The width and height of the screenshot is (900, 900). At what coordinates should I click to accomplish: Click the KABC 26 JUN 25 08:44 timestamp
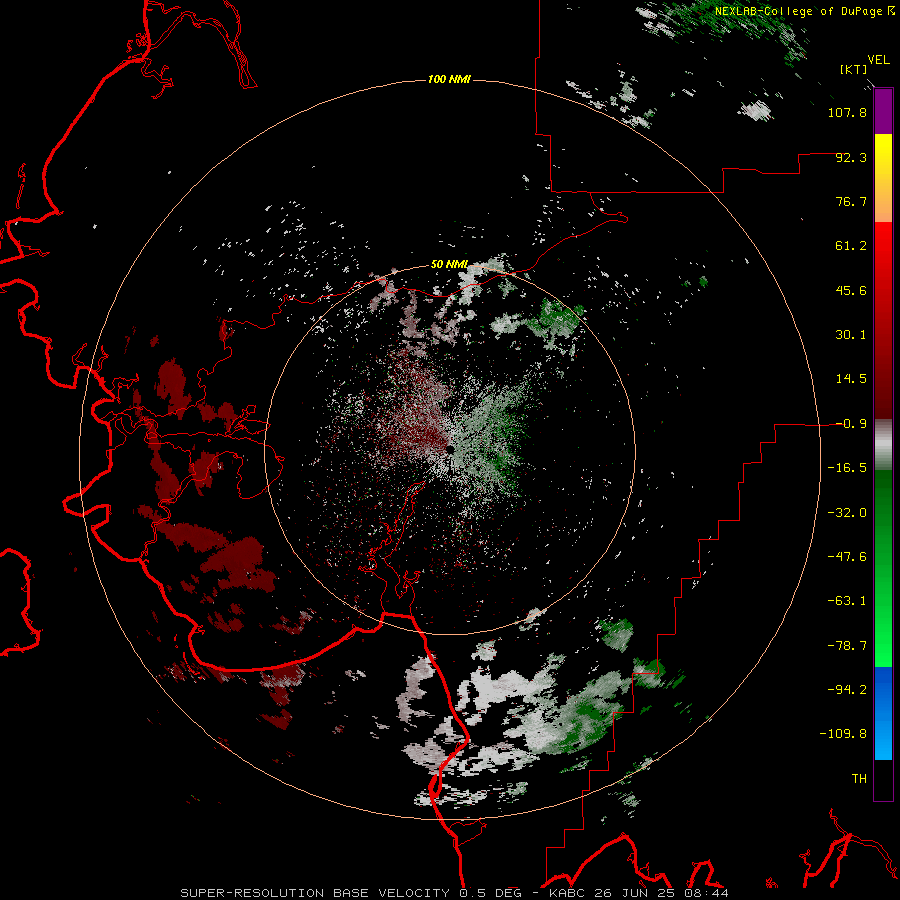[x=639, y=893]
